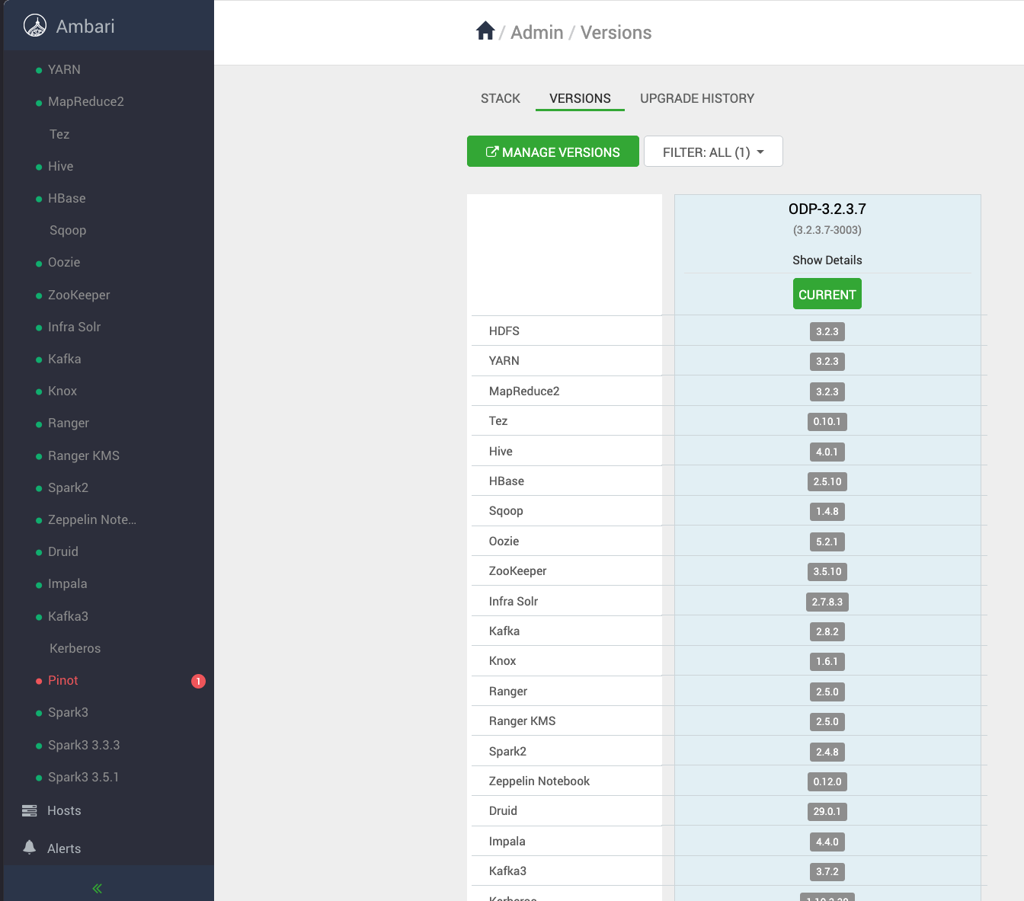Click Tez version badge 0.10.1
Image resolution: width=1024 pixels, height=901 pixels.
pyautogui.click(x=827, y=421)
